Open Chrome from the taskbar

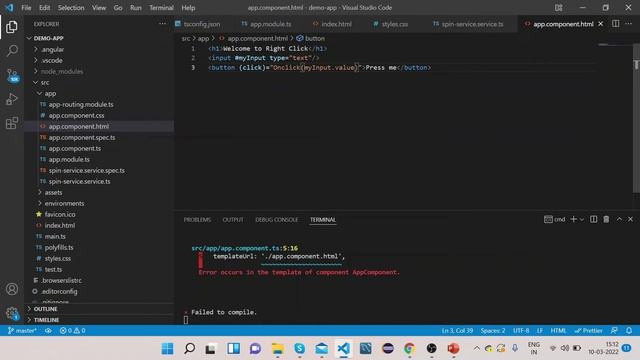coord(409,348)
